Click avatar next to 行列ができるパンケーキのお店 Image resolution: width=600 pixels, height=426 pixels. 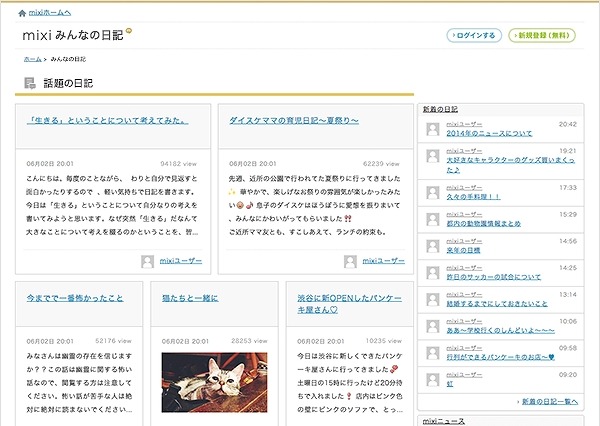click(x=433, y=353)
